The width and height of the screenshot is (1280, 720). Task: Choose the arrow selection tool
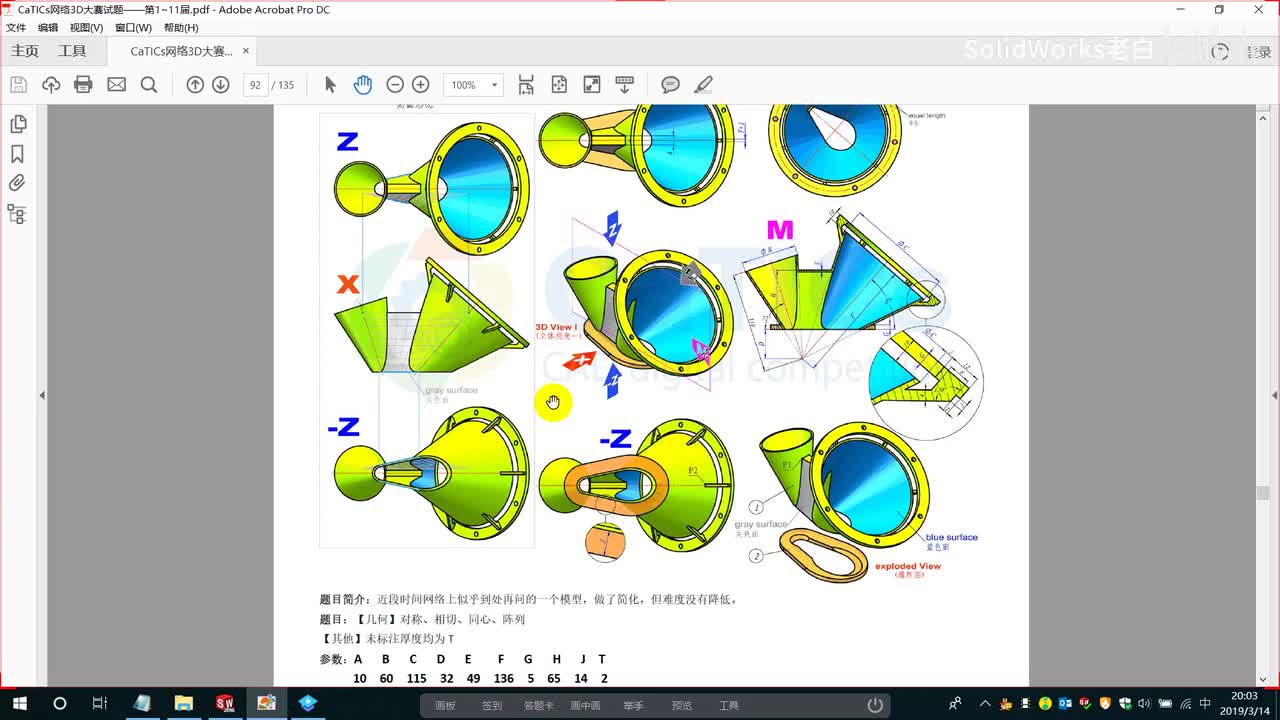point(330,85)
